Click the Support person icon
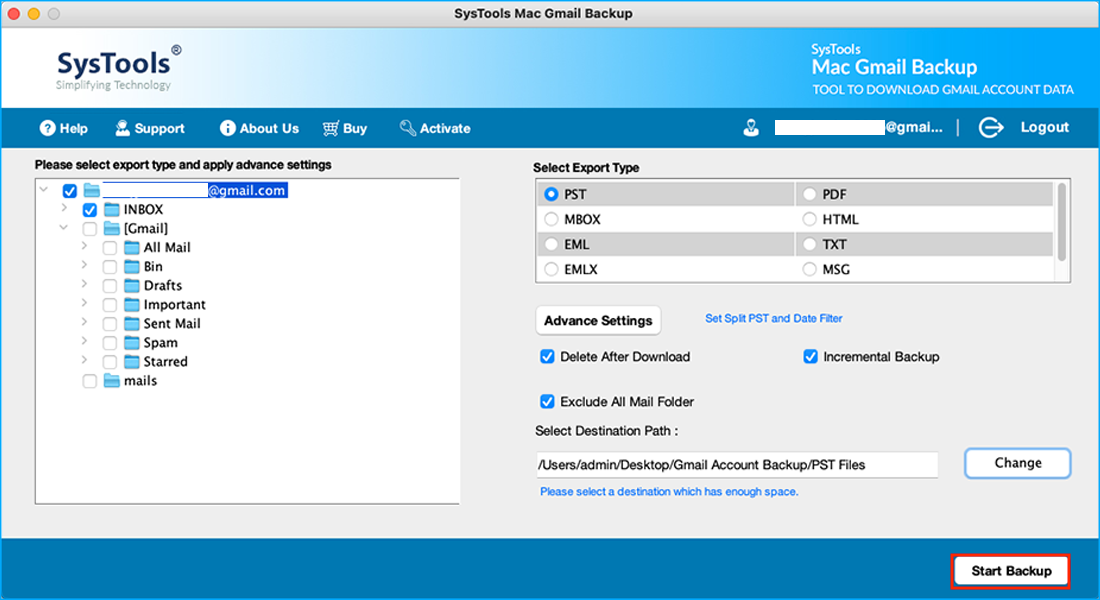The height and width of the screenshot is (600, 1100). (123, 128)
